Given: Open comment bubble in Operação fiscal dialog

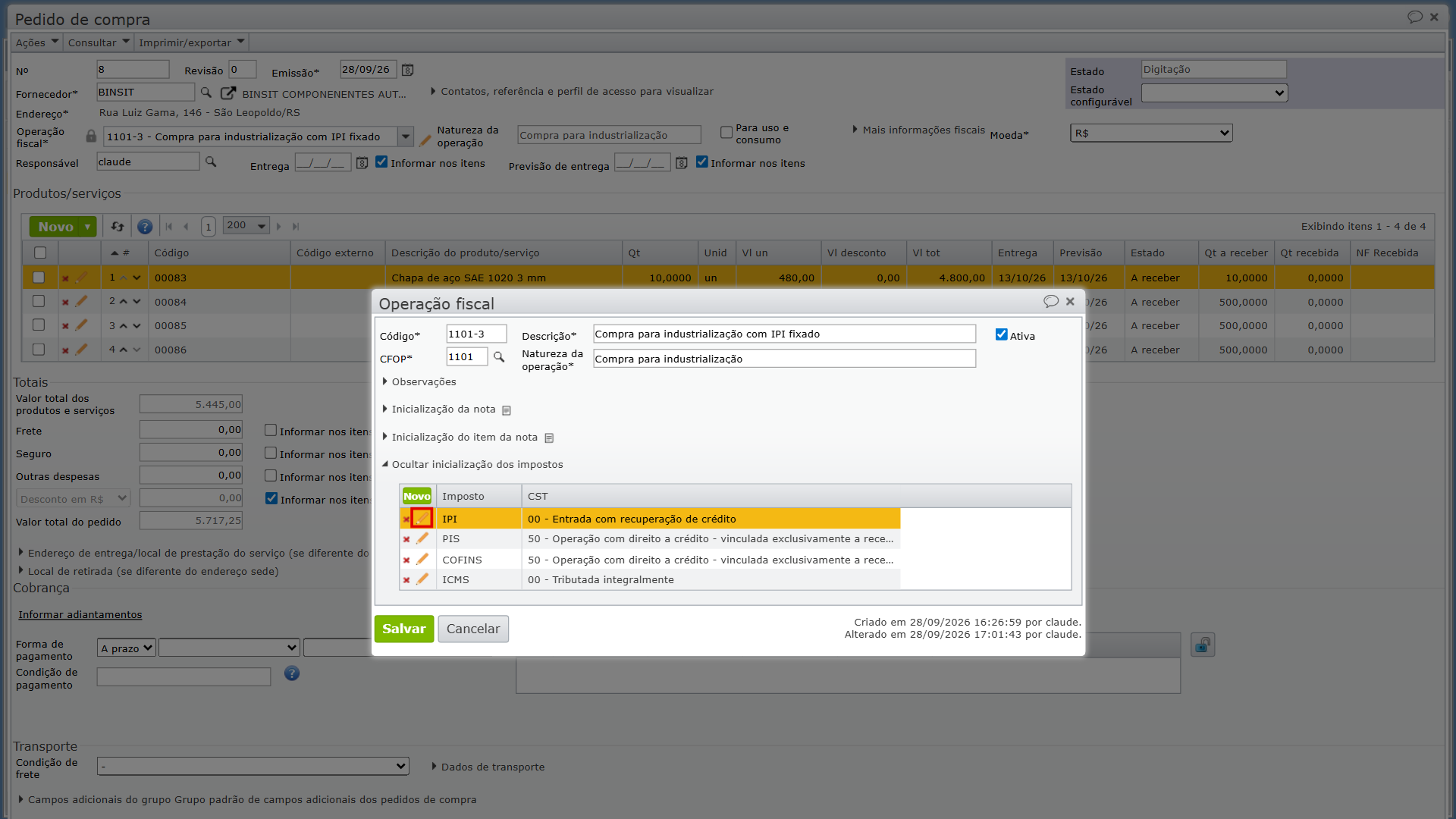Looking at the screenshot, I should 1050,302.
